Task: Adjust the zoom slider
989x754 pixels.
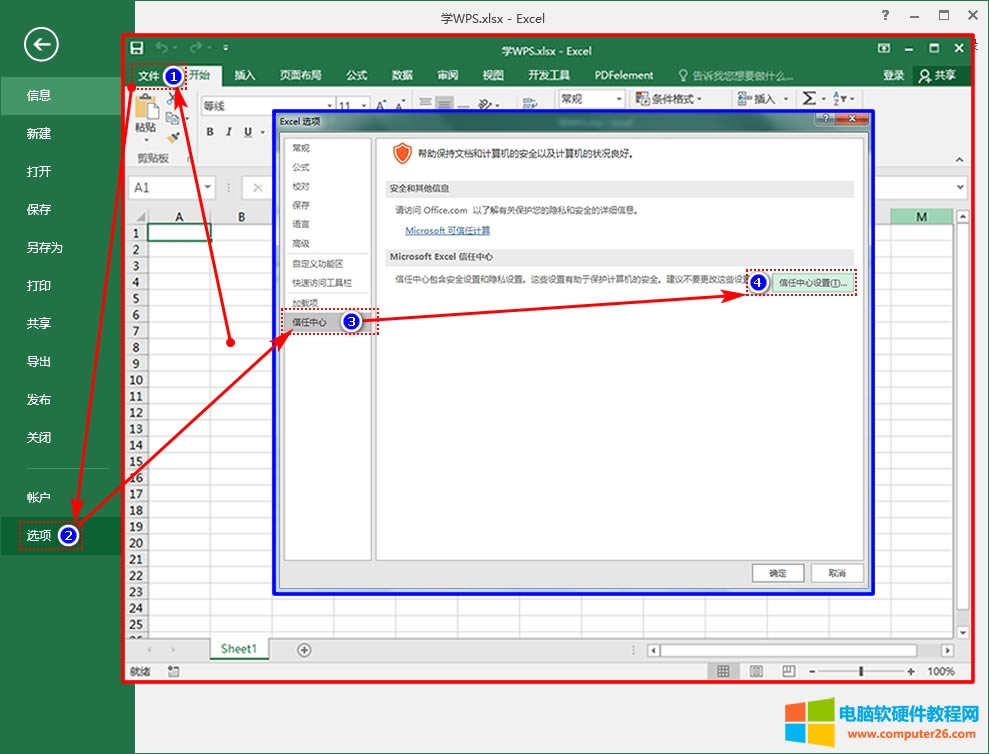Action: click(862, 670)
